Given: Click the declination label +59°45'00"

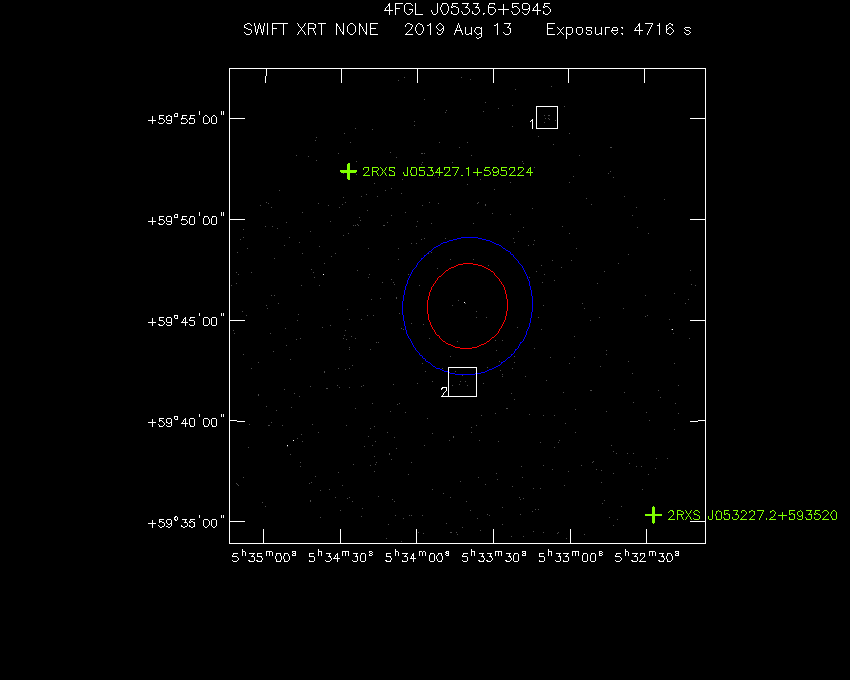Looking at the screenshot, I should pyautogui.click(x=186, y=321).
